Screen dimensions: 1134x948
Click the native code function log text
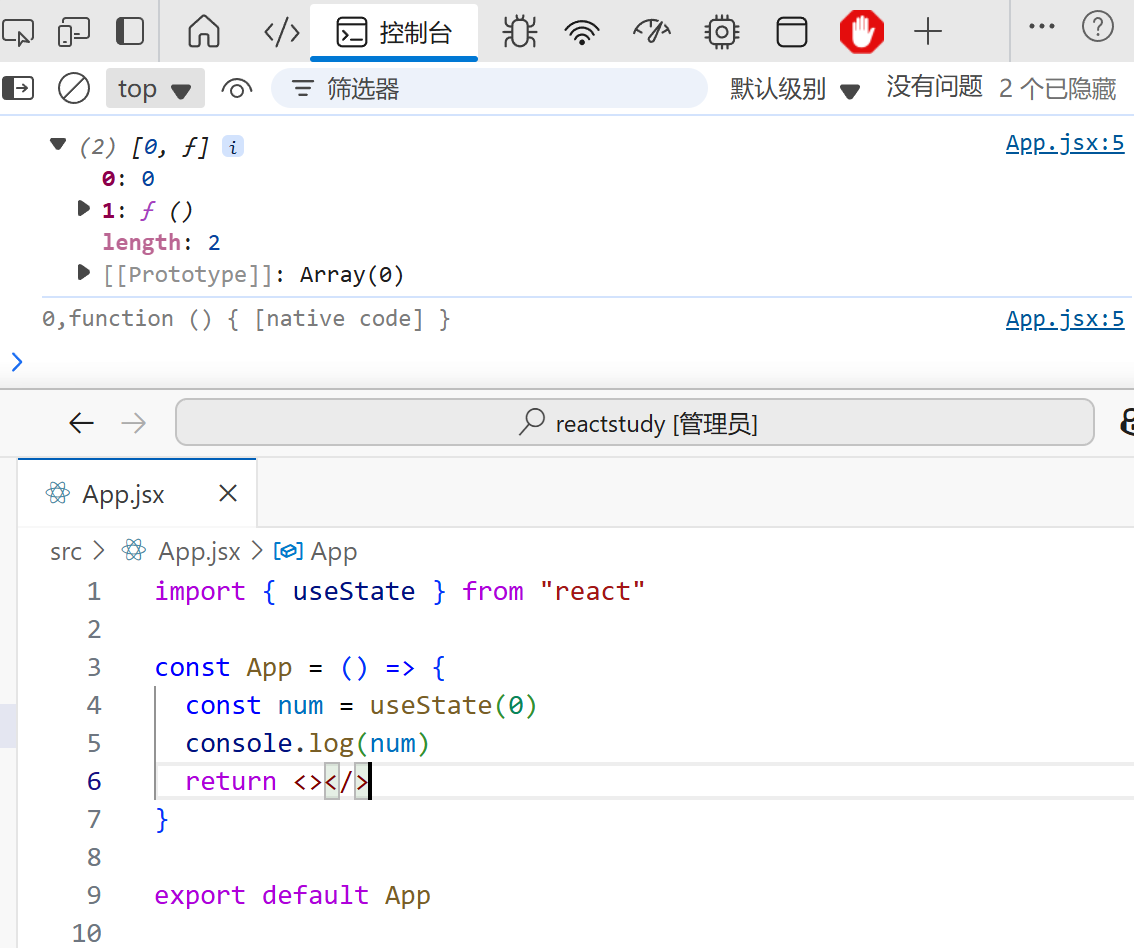click(246, 319)
